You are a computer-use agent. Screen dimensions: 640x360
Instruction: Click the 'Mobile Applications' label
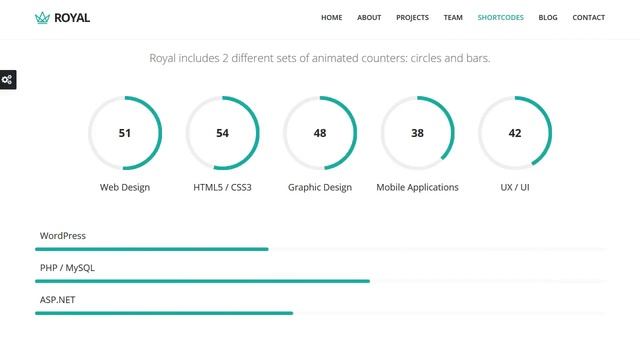418,187
